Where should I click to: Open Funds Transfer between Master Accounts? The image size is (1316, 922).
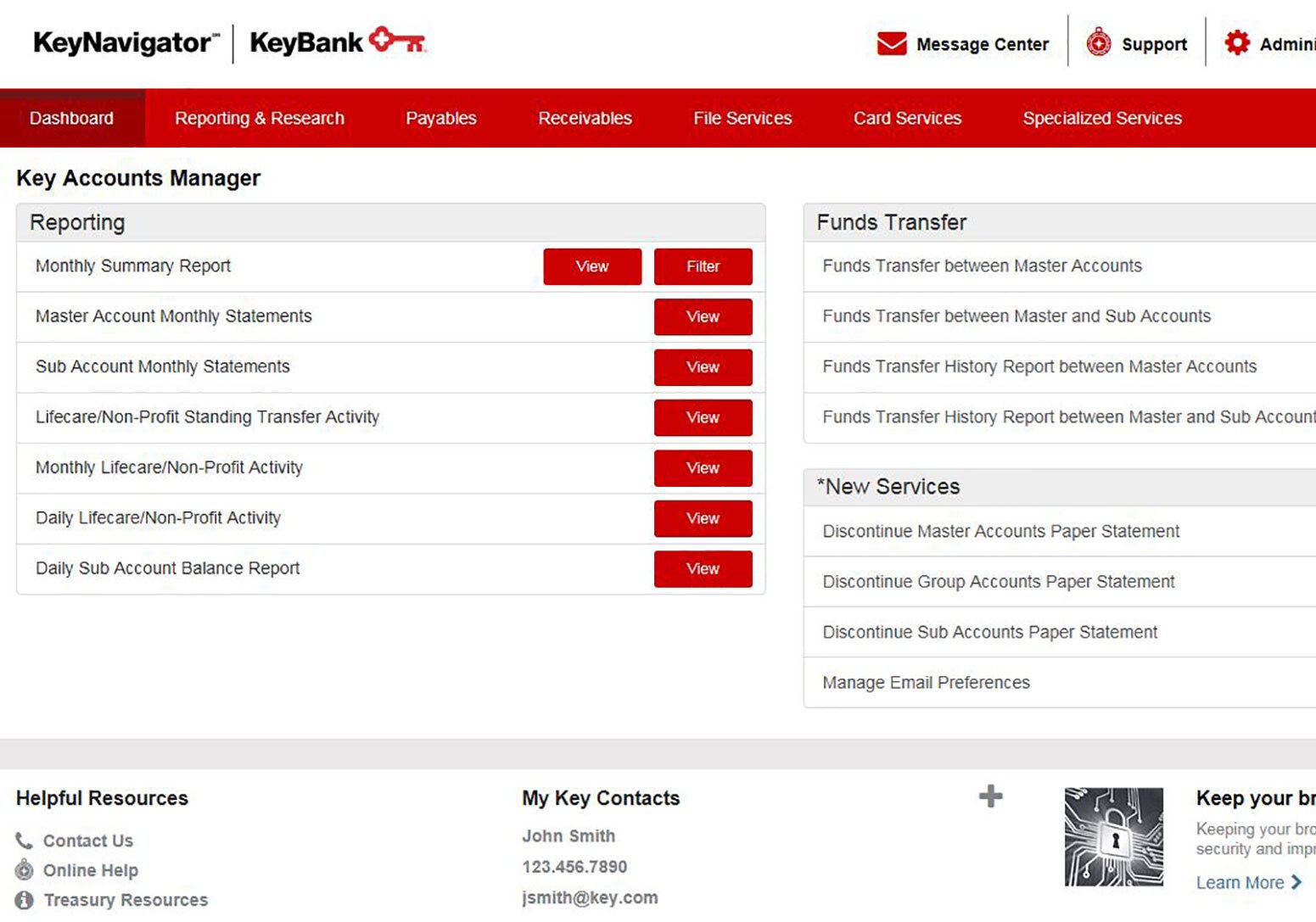pos(982,265)
